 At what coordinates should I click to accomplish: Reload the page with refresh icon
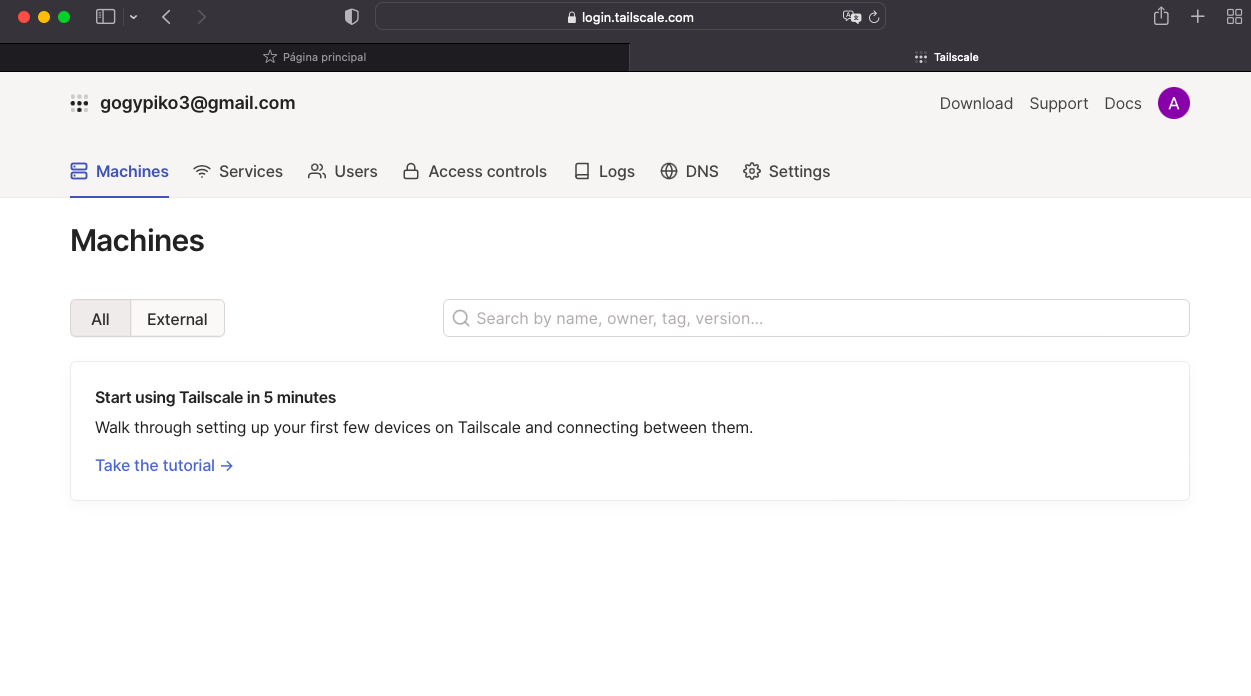coord(874,17)
